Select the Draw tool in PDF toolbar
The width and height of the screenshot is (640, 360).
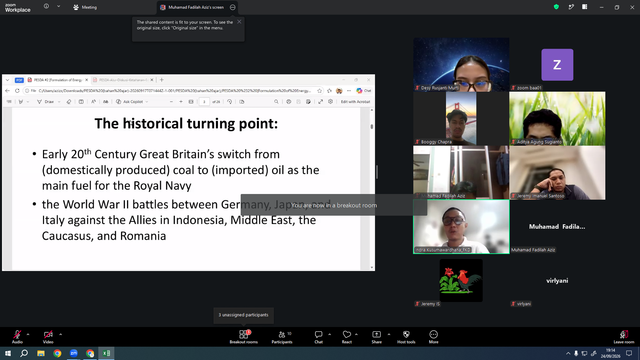point(46,102)
